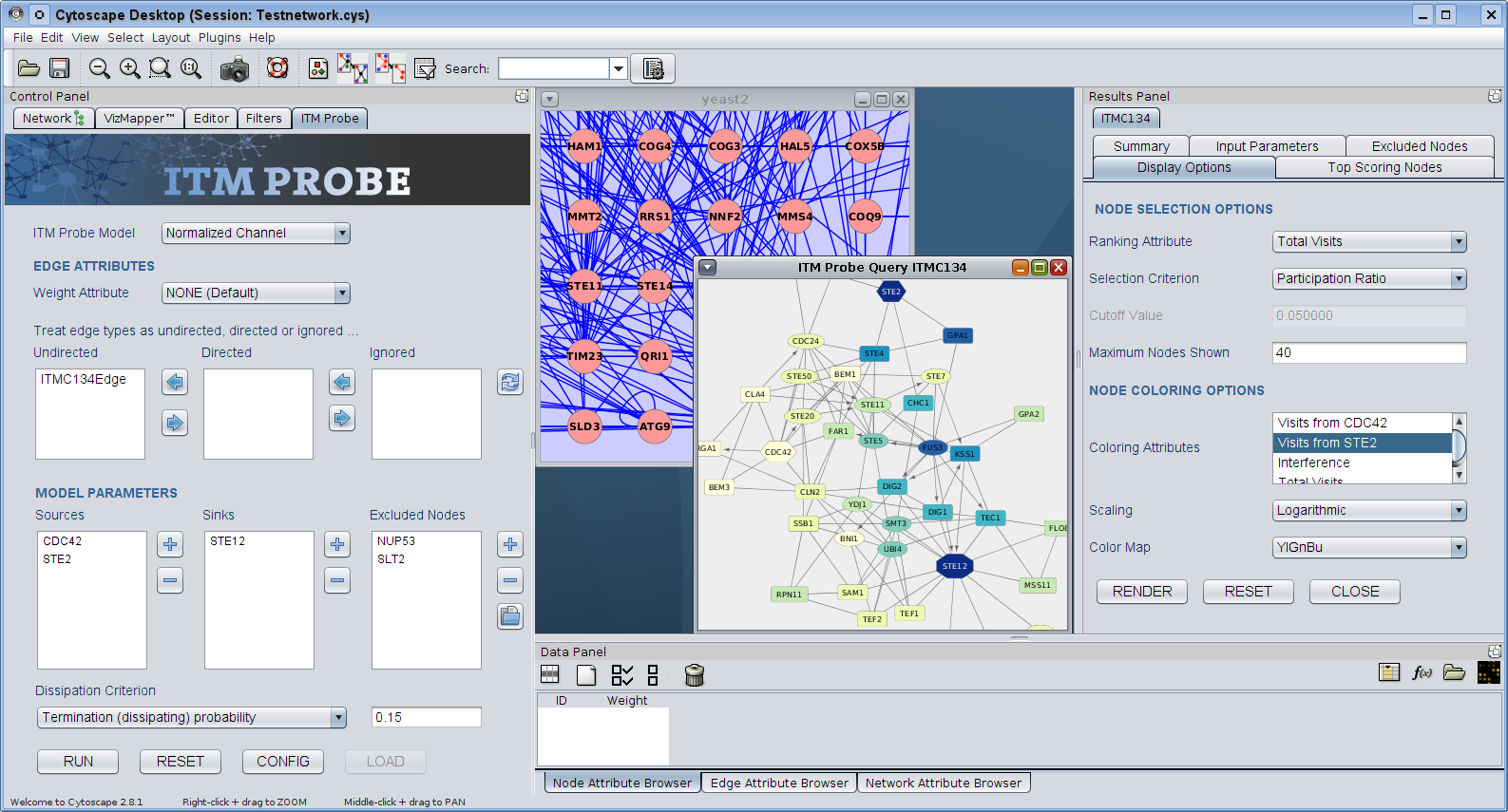Open function builder f(x) icon

(x=1422, y=672)
